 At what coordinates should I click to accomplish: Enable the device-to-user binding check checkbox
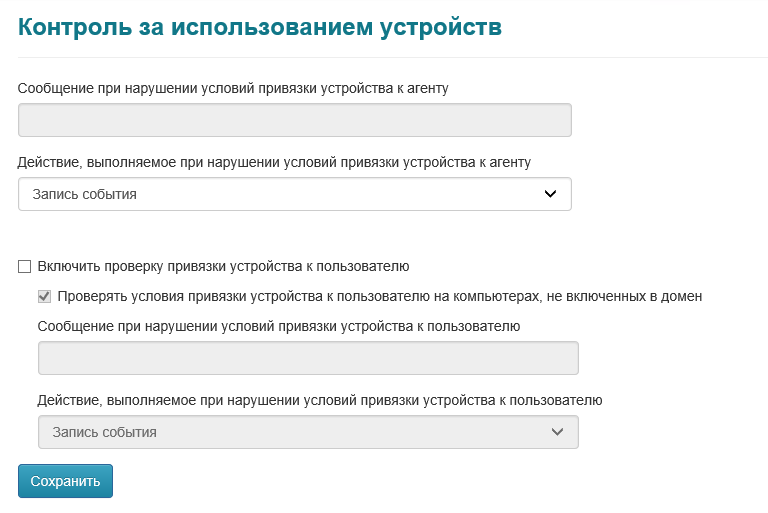[25, 266]
